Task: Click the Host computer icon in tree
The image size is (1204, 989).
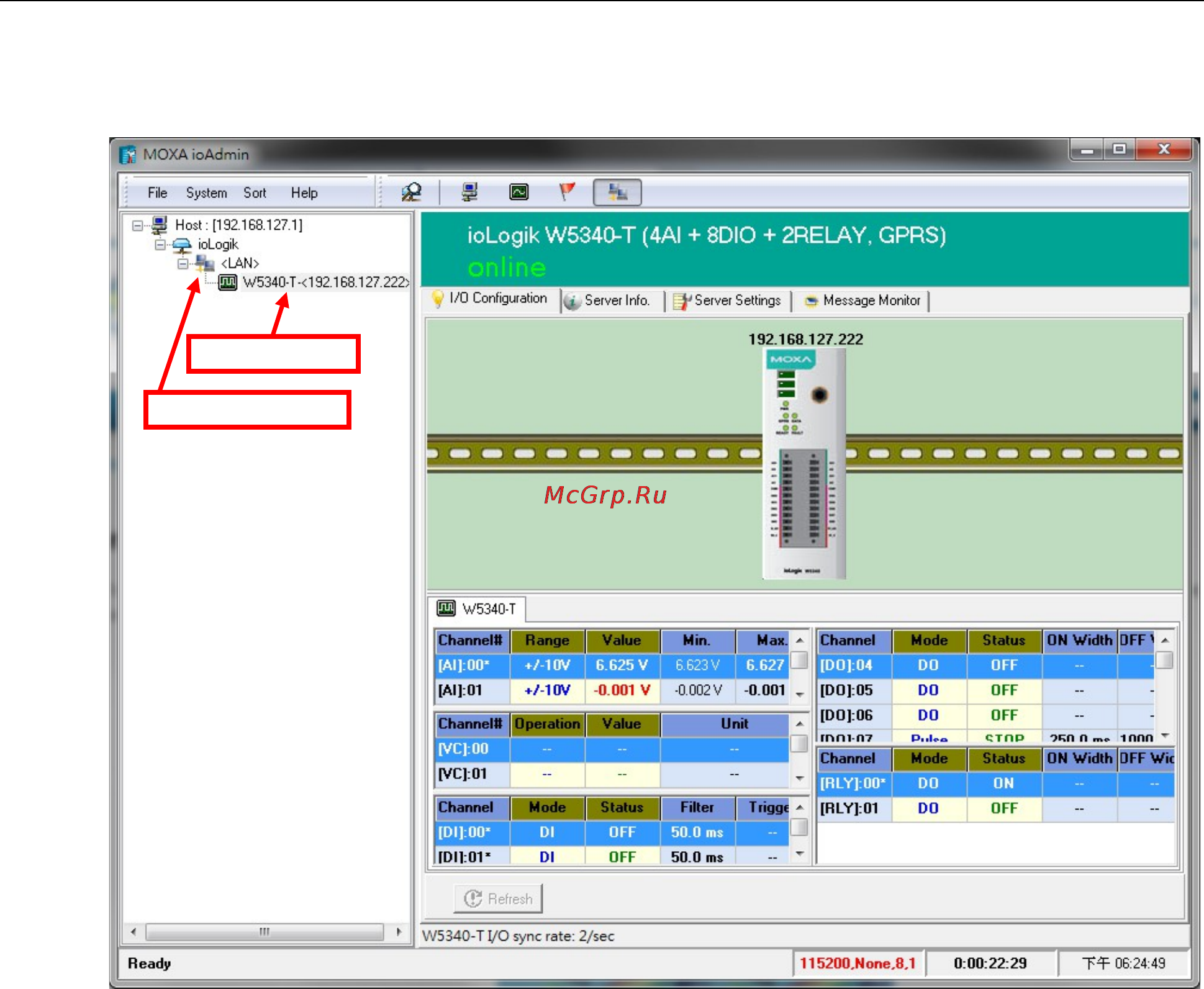Action: 160,224
